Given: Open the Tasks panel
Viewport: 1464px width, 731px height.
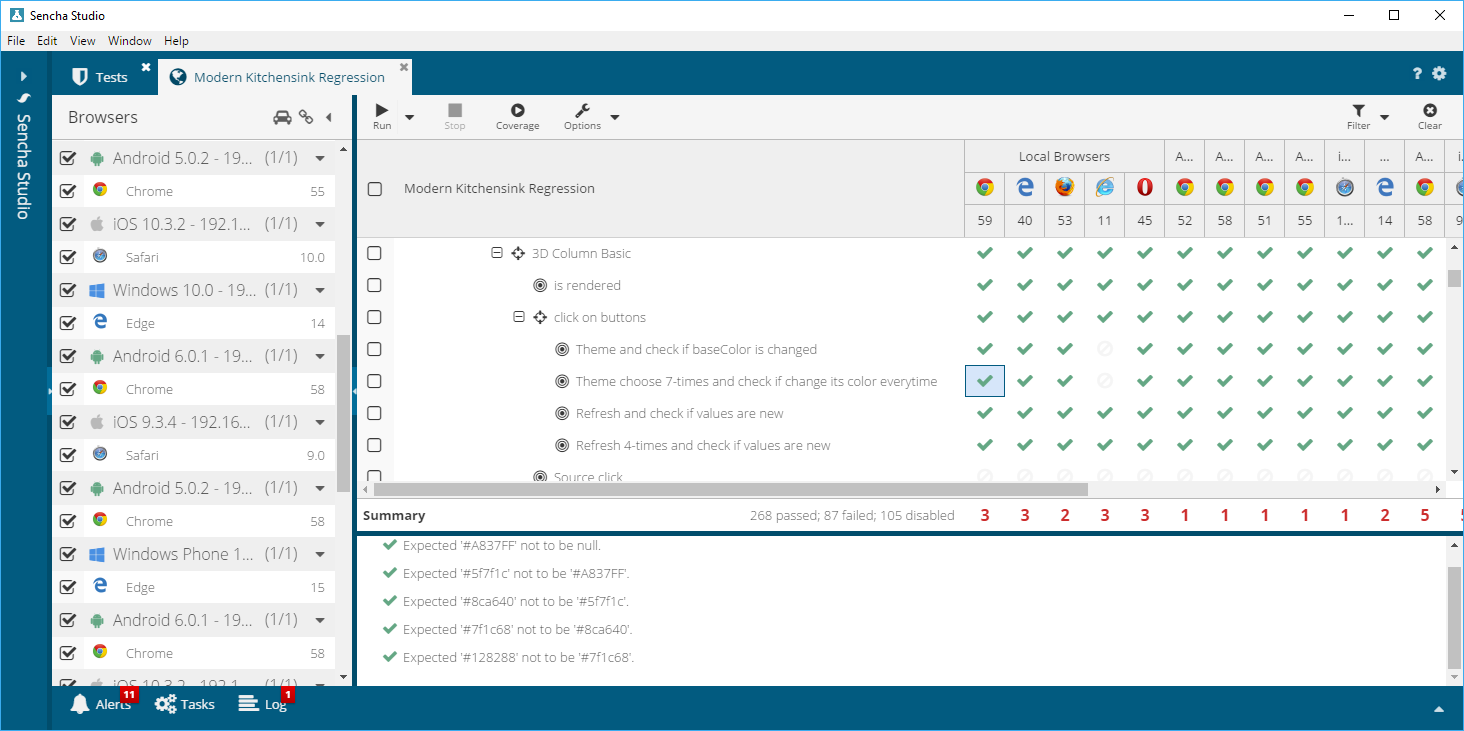Looking at the screenshot, I should coord(185,704).
